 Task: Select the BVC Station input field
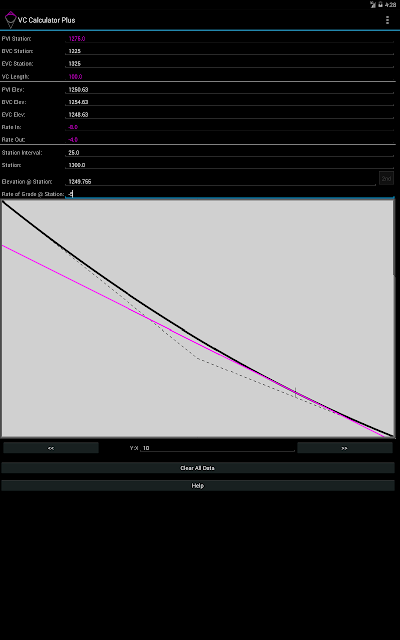coord(230,51)
